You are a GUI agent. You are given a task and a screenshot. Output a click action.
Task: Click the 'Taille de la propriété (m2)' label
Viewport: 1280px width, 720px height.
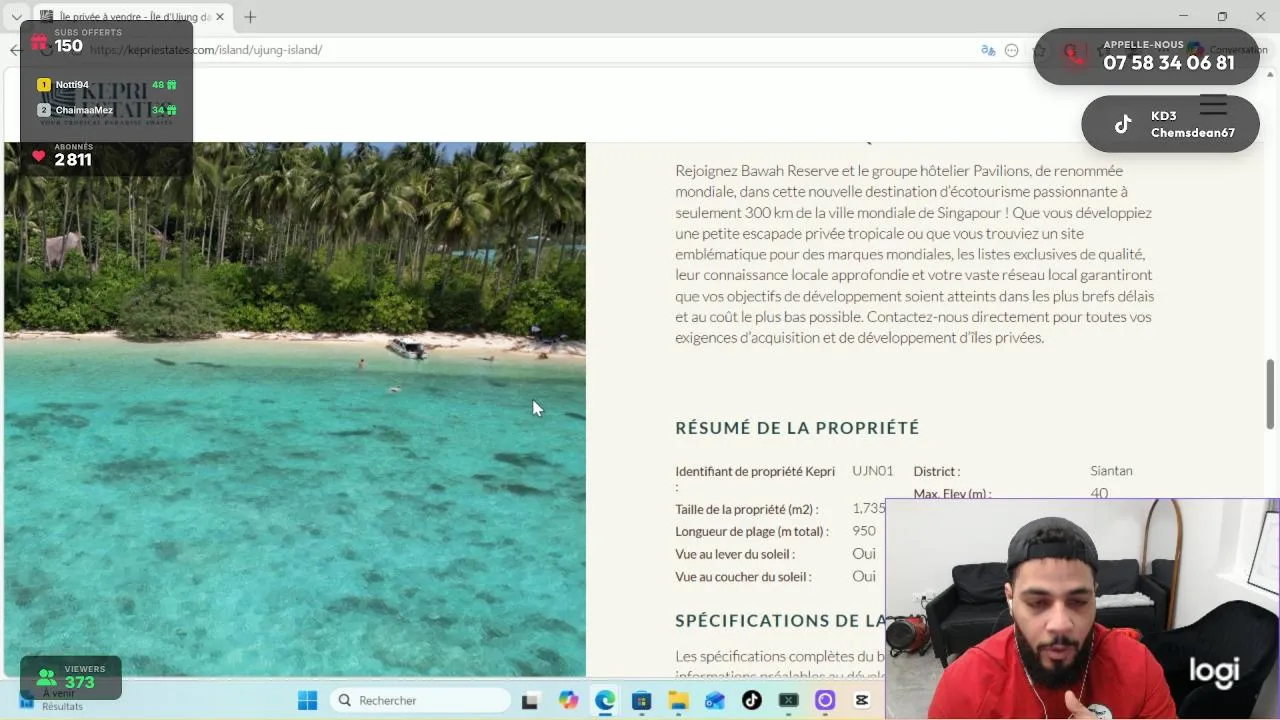click(746, 510)
